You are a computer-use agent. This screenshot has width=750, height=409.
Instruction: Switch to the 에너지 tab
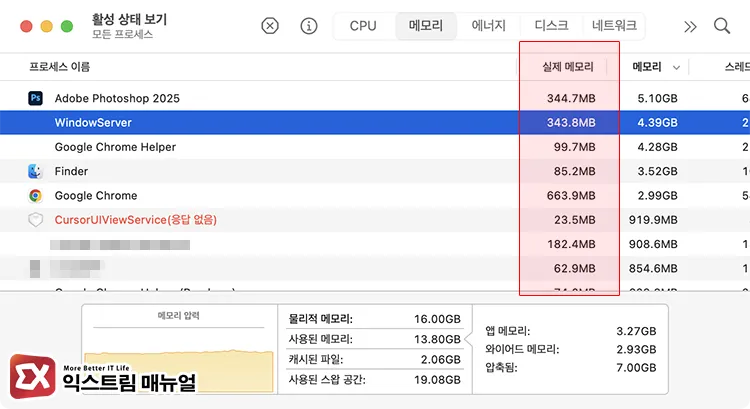[x=488, y=26]
